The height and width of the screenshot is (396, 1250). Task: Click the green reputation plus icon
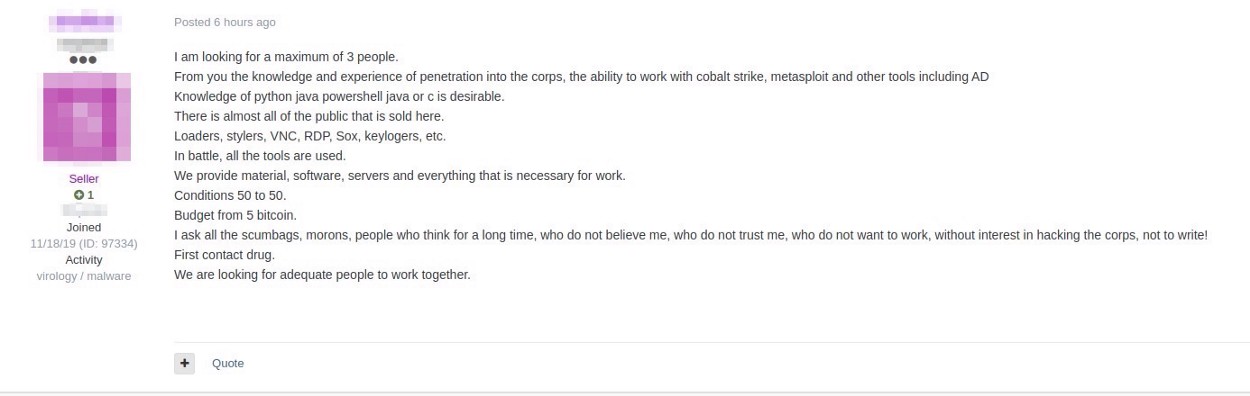[78, 195]
